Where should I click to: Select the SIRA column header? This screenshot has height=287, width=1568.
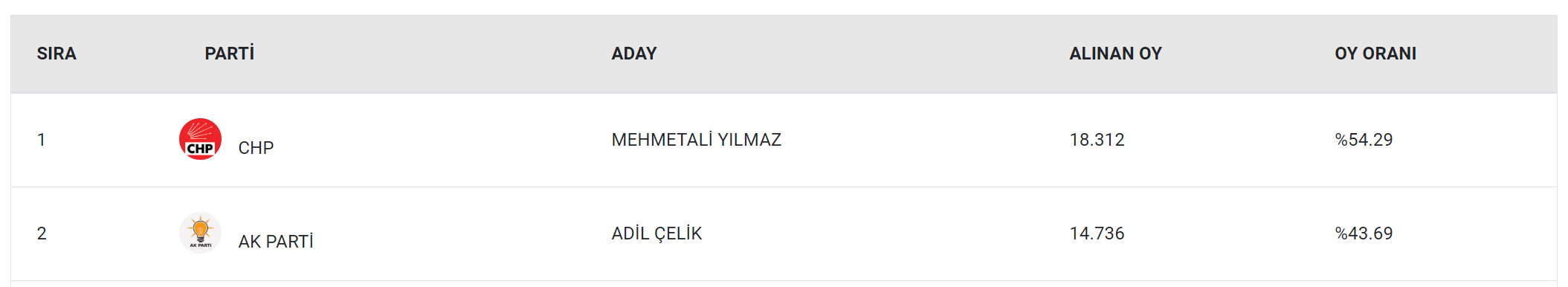tap(57, 54)
